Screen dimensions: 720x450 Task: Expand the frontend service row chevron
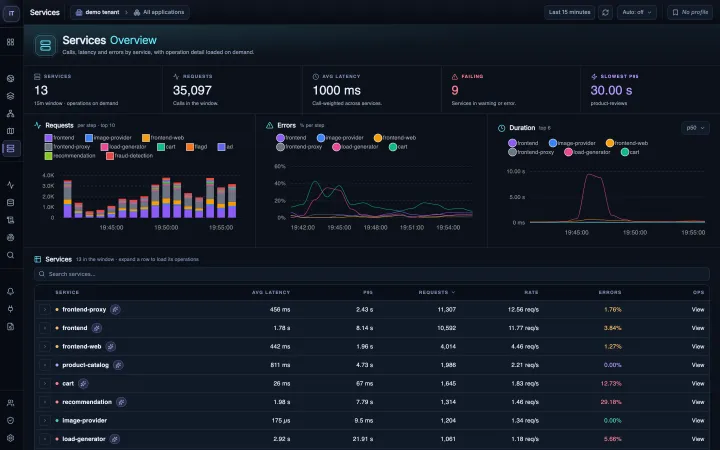pos(45,328)
